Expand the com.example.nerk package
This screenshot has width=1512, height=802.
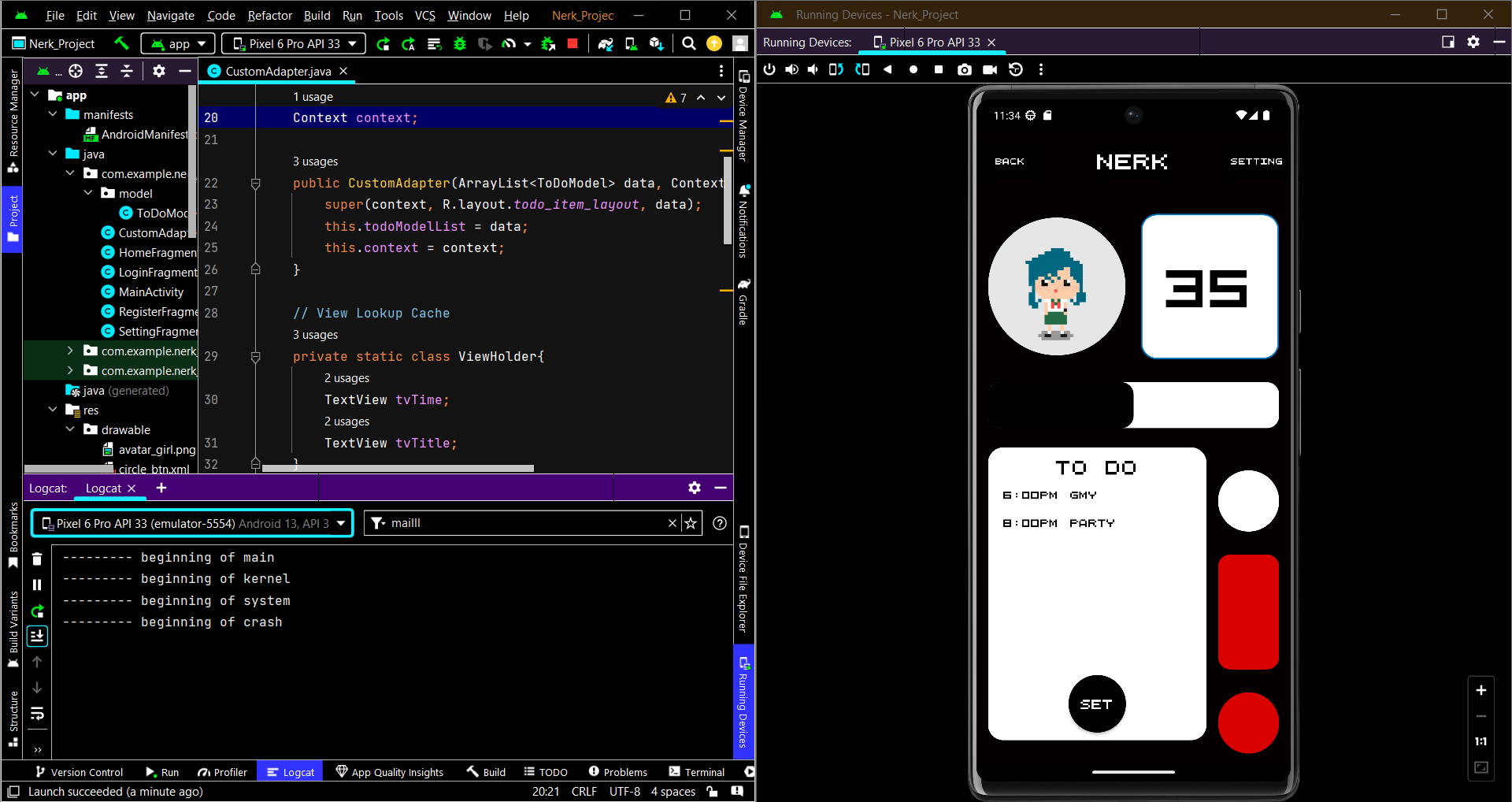(71, 351)
